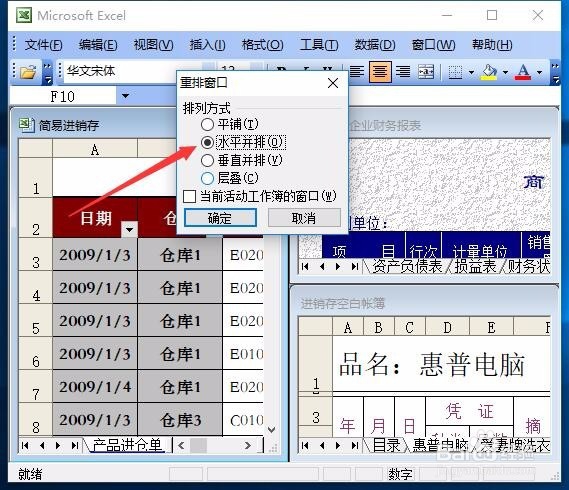Viewport: 569px width, 490px height.
Task: Go to first sheet in 简易进销存 window
Action: pos(25,445)
